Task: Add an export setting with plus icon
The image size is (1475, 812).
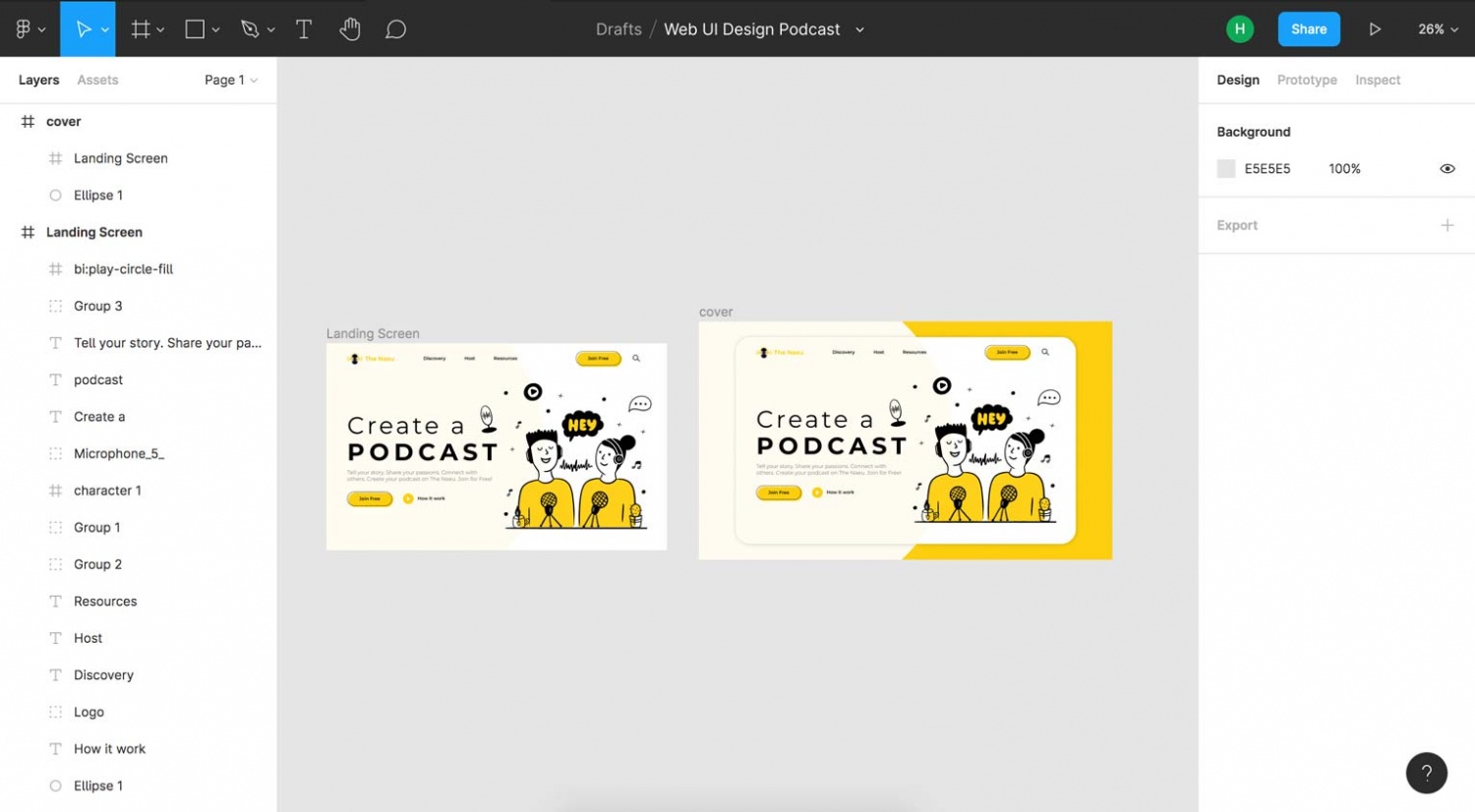Action: (1447, 225)
